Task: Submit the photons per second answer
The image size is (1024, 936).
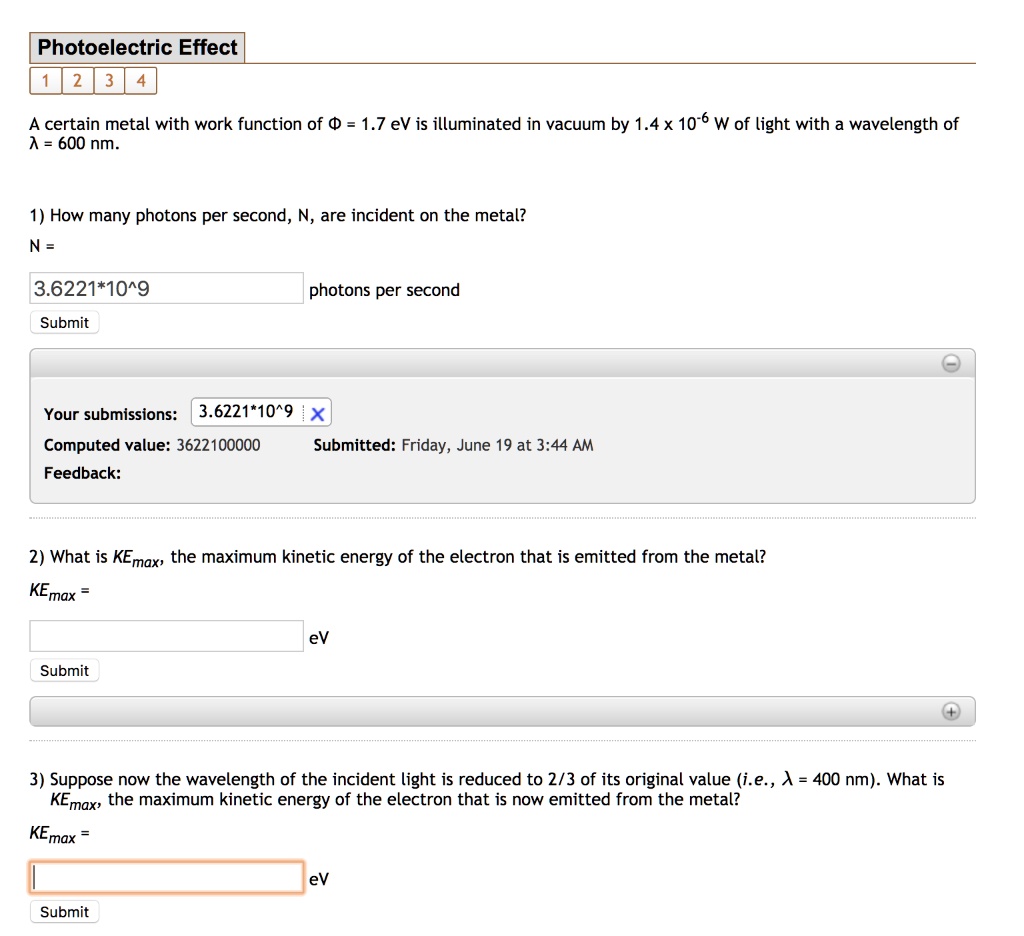Action: [x=64, y=322]
